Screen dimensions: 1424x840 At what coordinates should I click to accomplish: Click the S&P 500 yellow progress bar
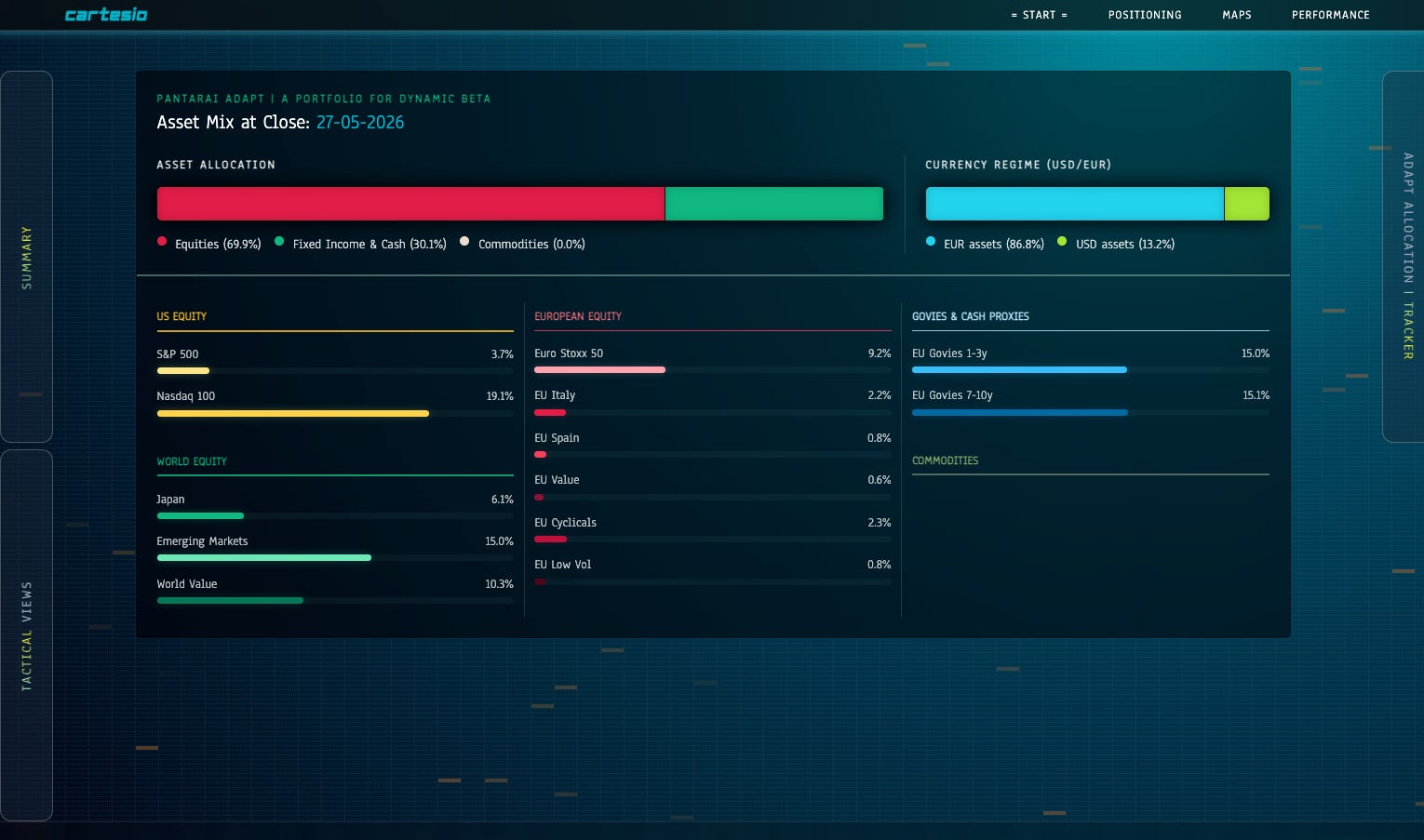(x=183, y=371)
